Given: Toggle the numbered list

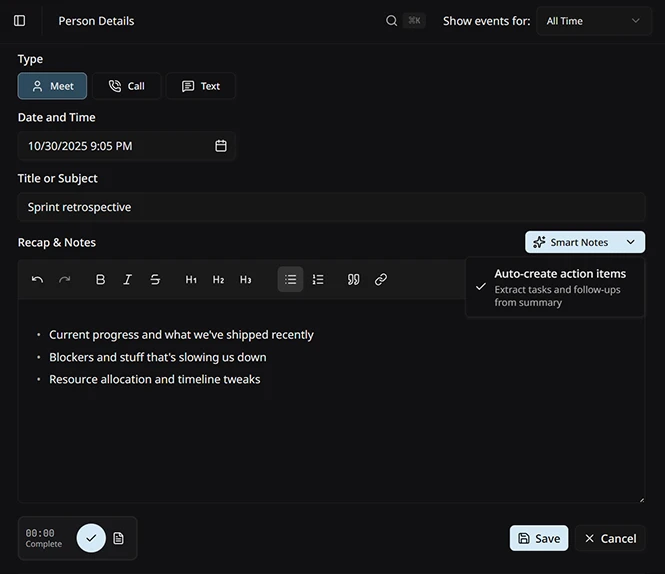Looking at the screenshot, I should (318, 280).
